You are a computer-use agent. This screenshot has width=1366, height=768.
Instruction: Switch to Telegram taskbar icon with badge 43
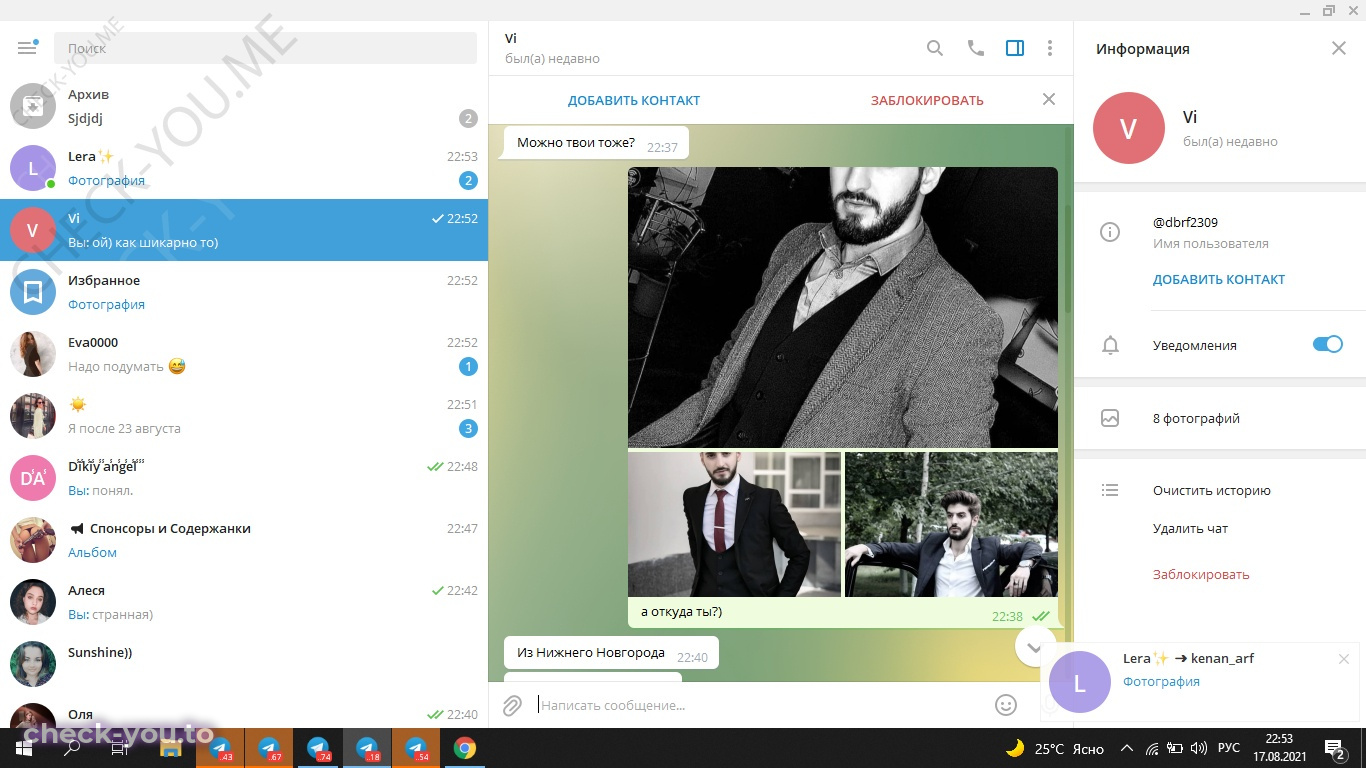(220, 748)
